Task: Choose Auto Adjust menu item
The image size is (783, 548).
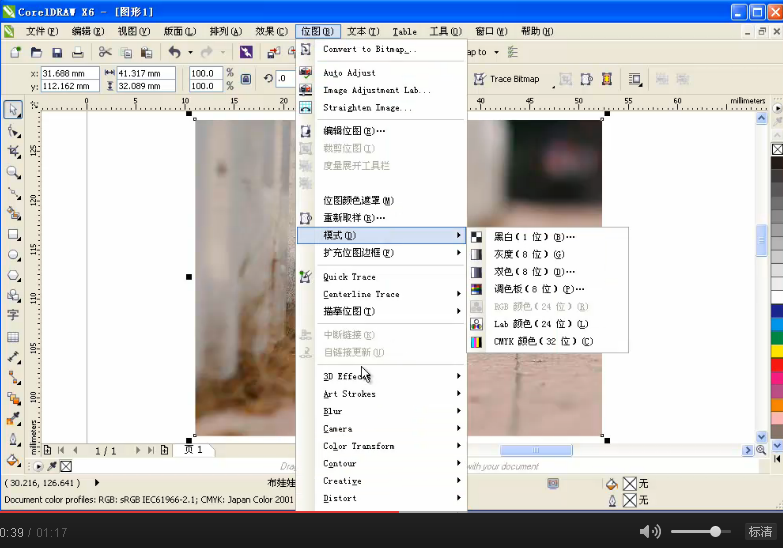Action: (x=382, y=73)
